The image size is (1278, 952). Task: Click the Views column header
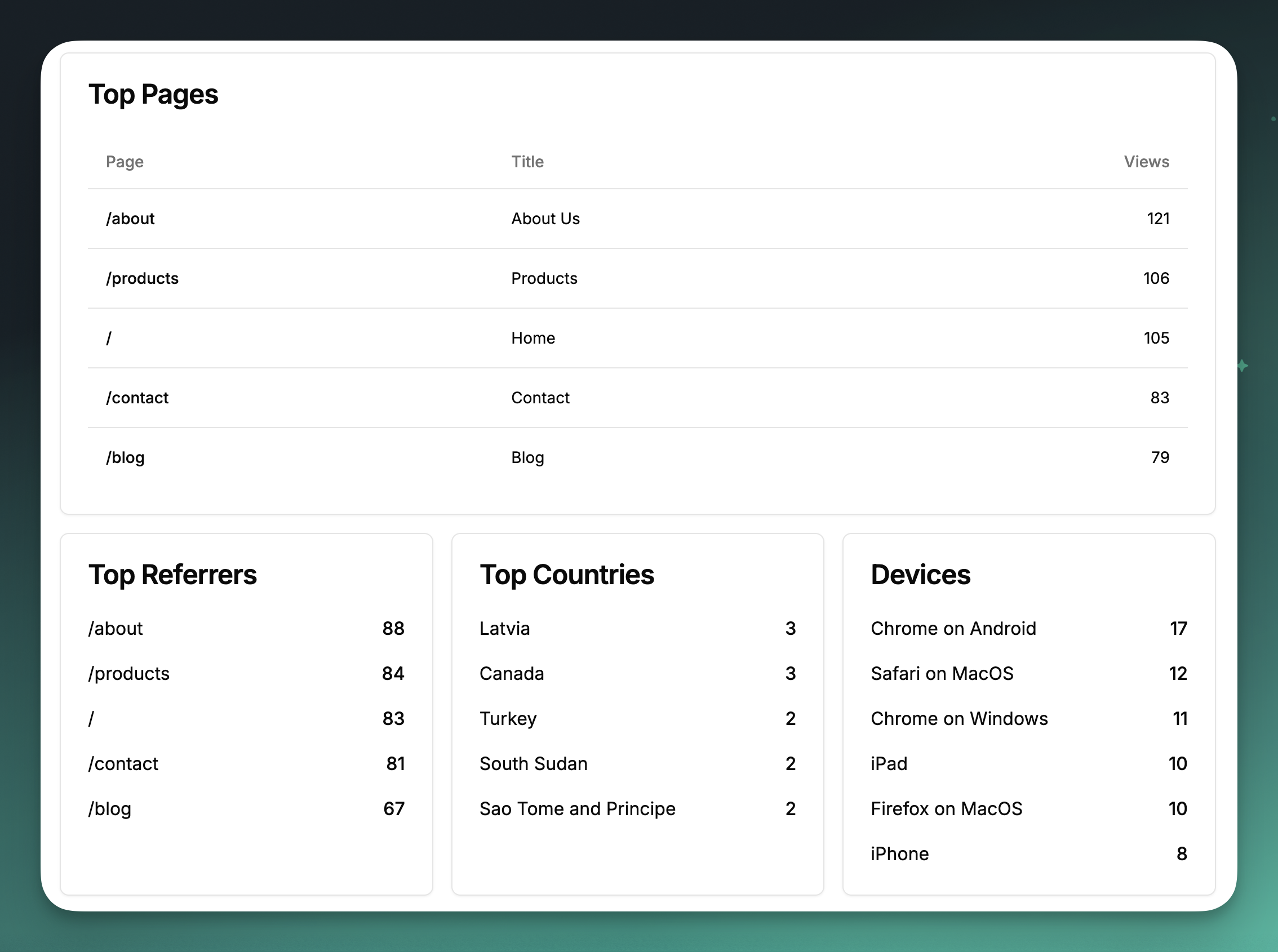point(1147,162)
